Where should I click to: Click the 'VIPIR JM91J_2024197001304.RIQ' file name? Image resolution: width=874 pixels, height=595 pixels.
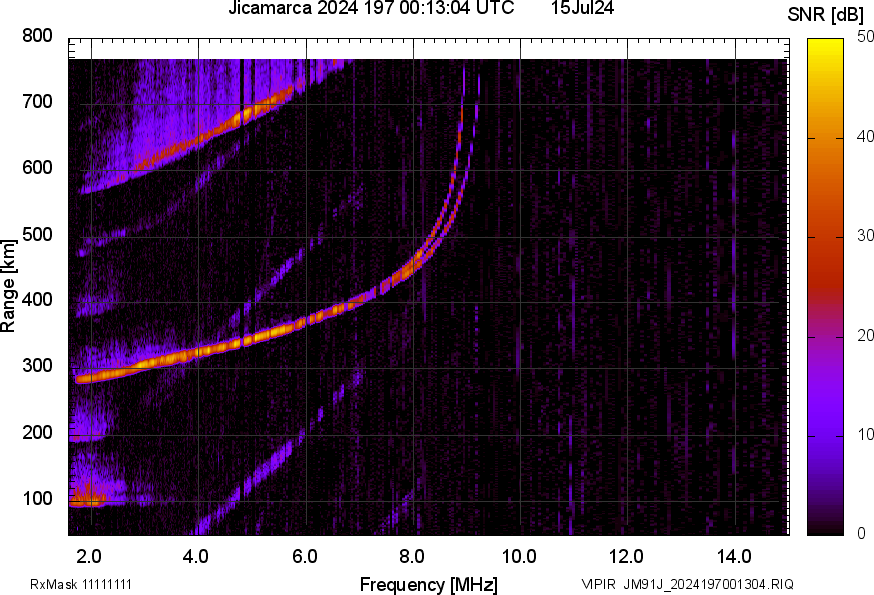click(x=687, y=584)
